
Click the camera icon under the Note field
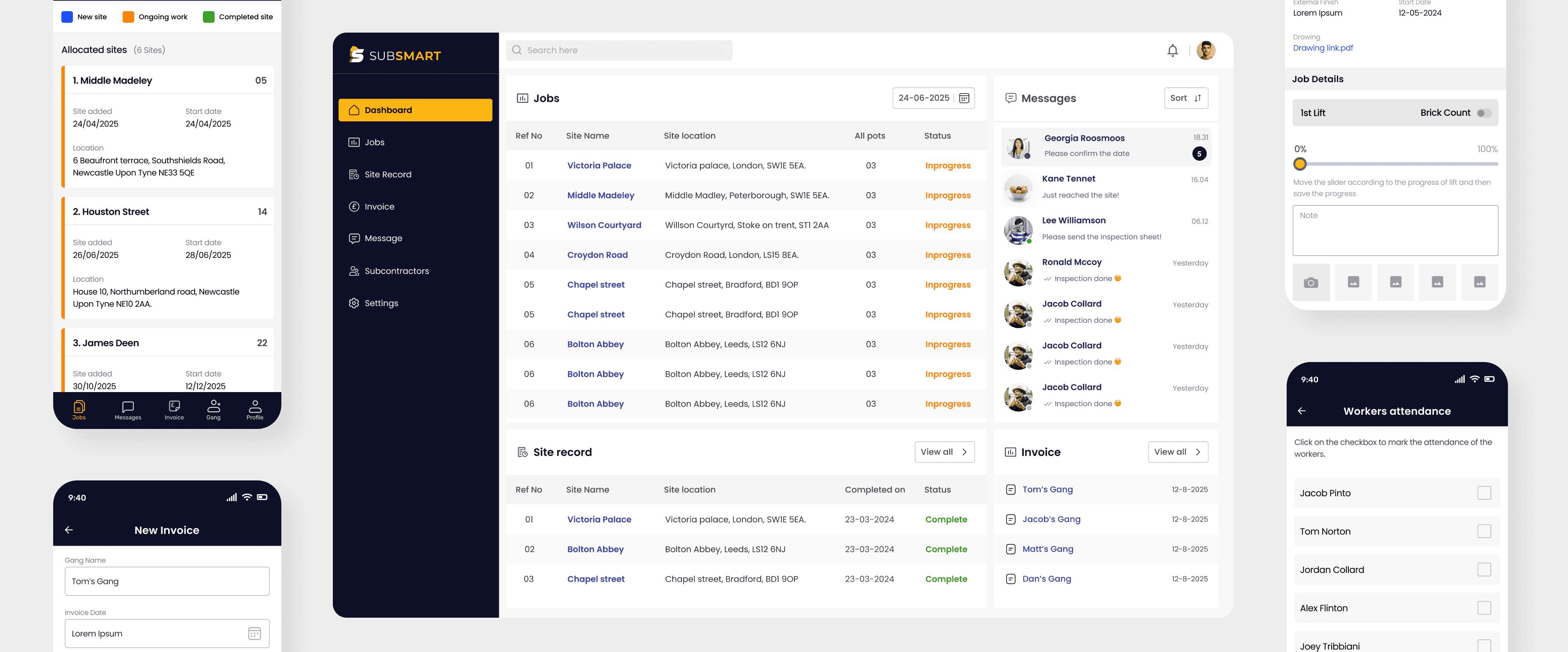[x=1311, y=283]
